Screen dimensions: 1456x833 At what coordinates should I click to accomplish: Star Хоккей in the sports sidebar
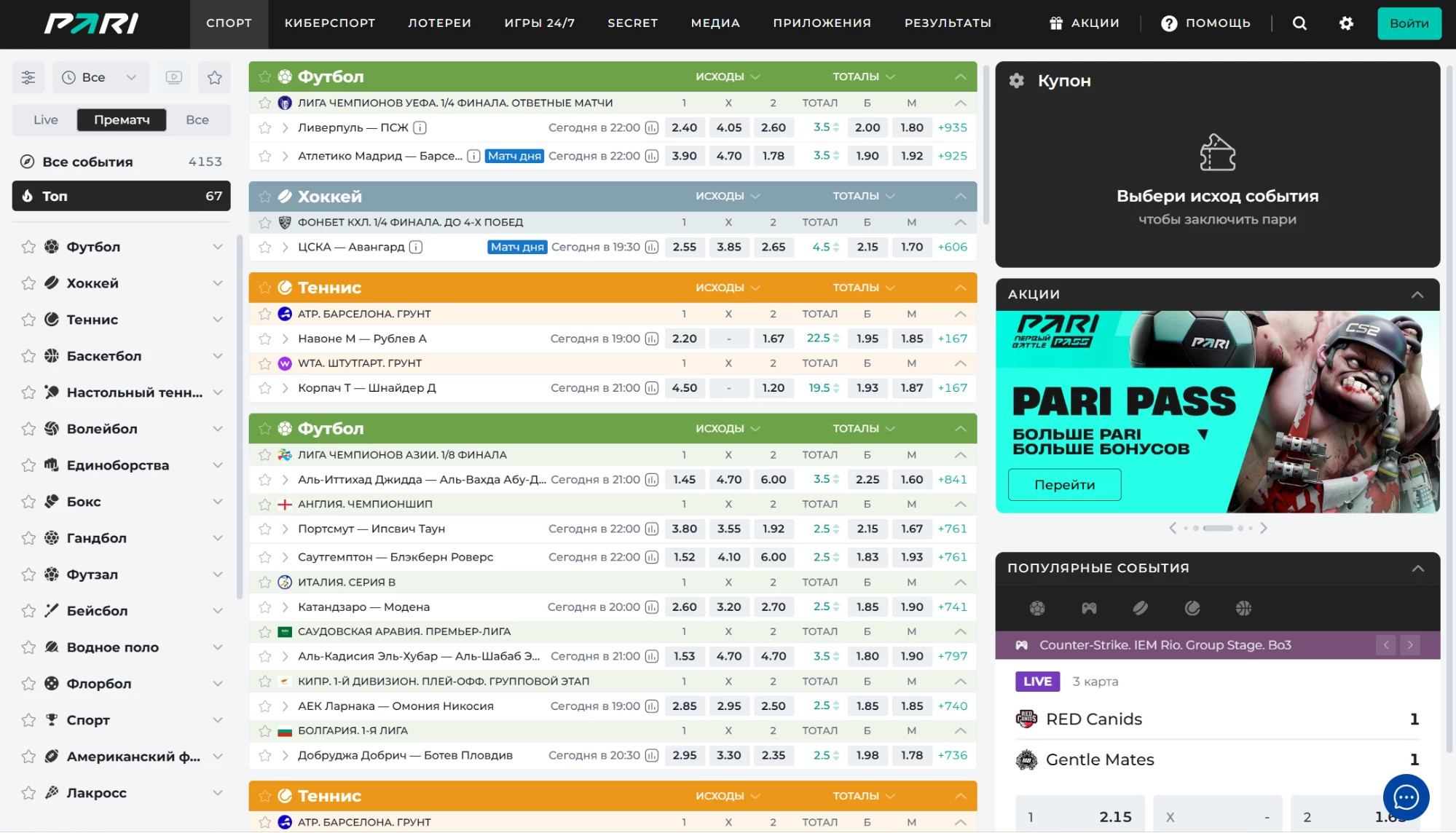28,283
